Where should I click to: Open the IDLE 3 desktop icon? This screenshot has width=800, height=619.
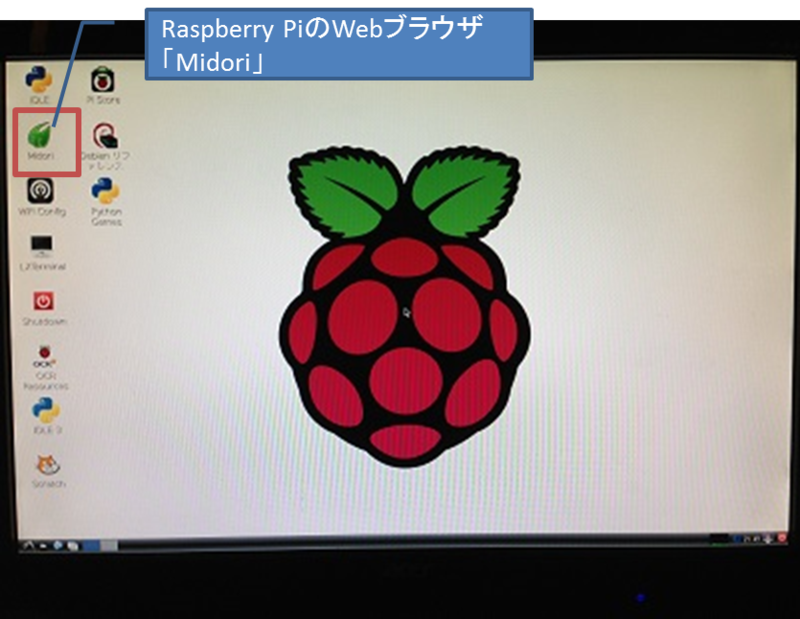(x=47, y=416)
